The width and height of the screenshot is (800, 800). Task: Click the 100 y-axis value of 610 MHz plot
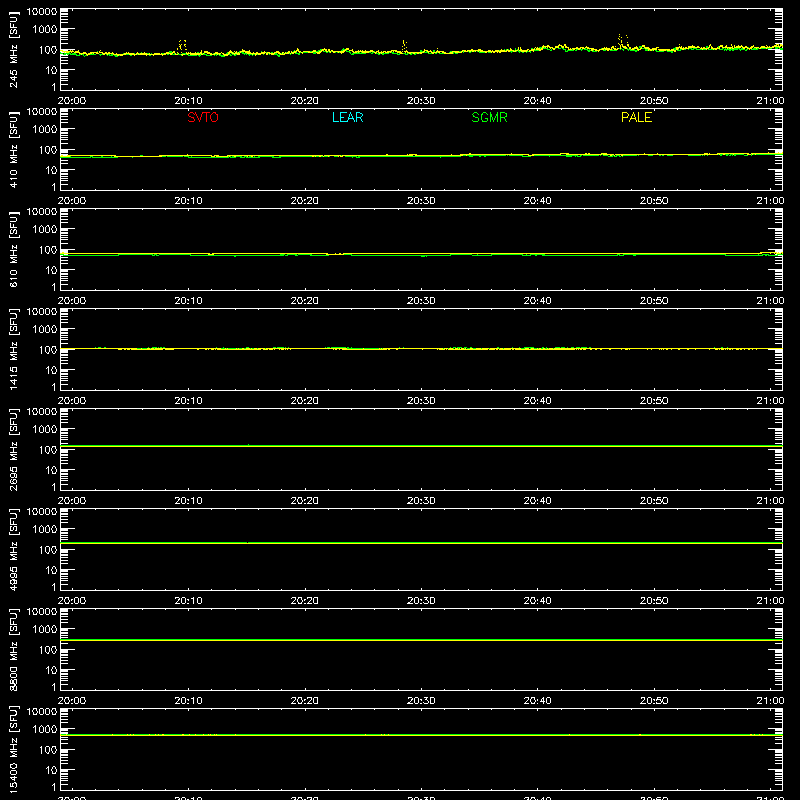[48, 249]
